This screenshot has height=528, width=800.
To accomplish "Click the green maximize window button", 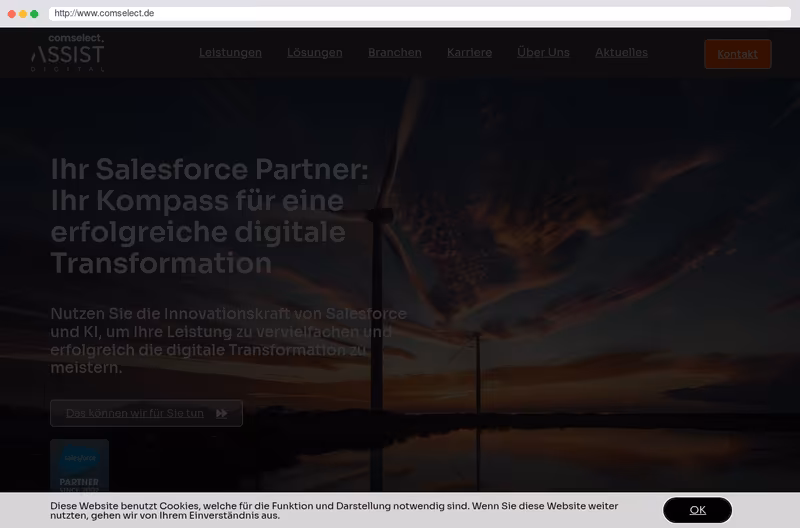I will (34, 14).
